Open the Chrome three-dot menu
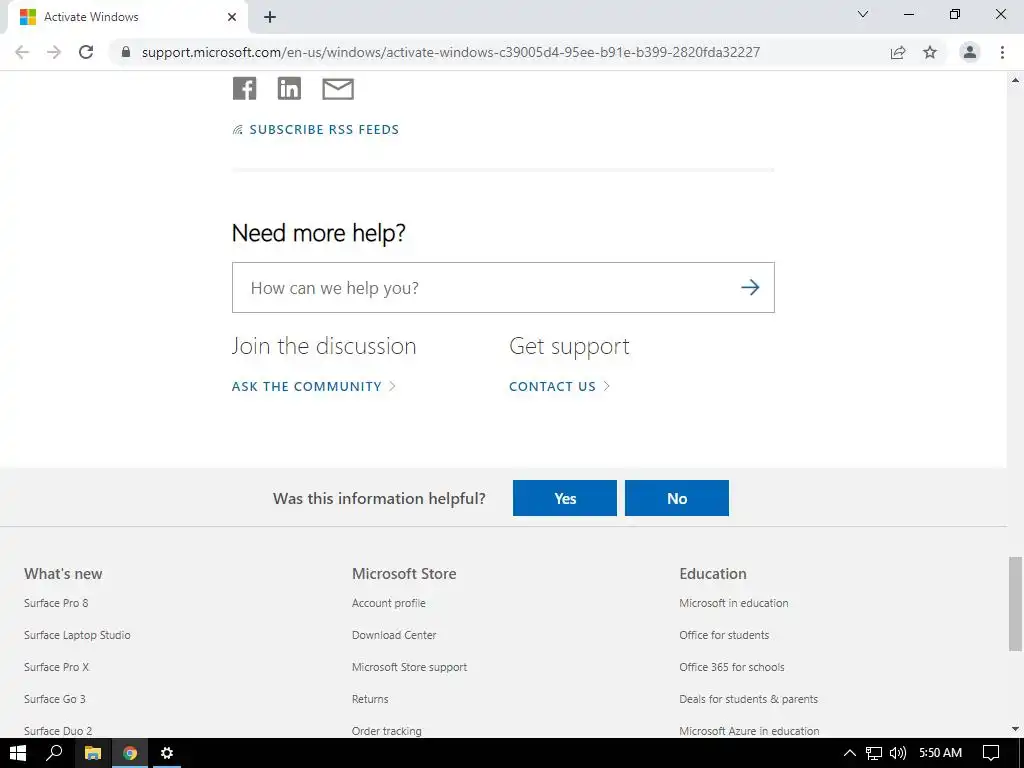Screen dimensions: 1024x768 (1002, 52)
